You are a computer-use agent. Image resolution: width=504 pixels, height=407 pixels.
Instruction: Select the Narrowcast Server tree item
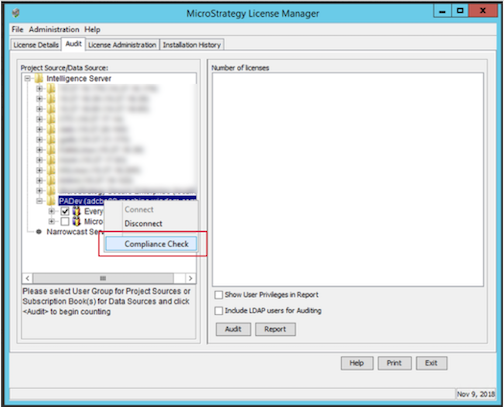click(x=74, y=232)
